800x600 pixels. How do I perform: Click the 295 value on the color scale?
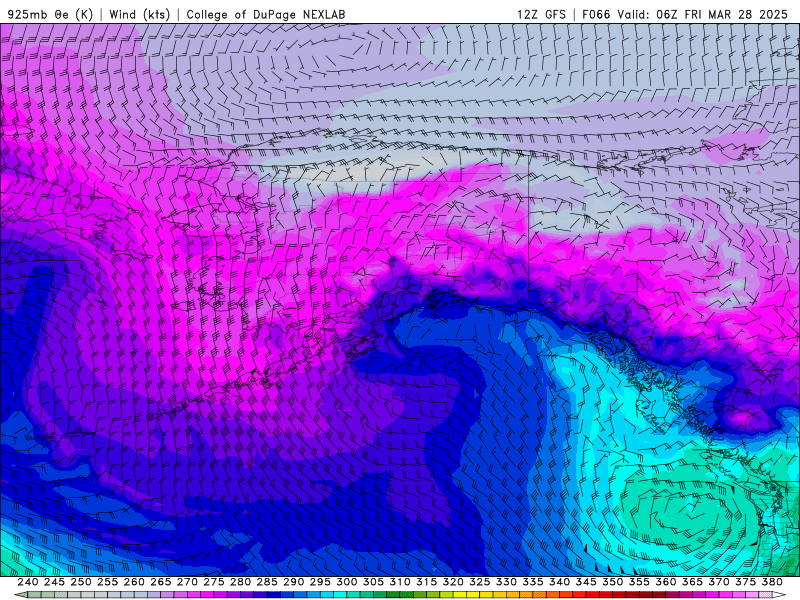click(x=319, y=582)
